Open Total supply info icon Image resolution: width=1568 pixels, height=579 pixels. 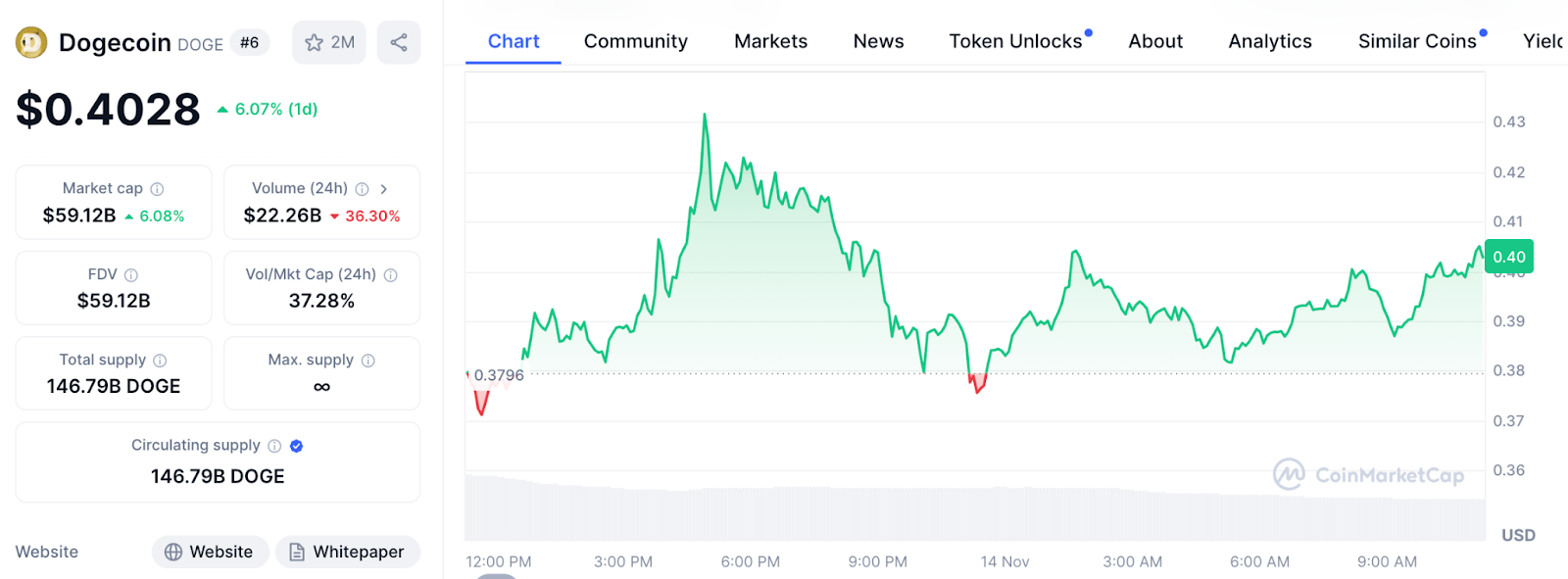pyautogui.click(x=160, y=361)
